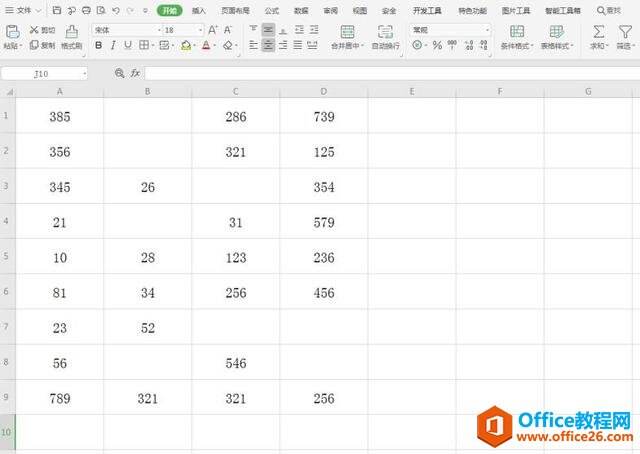Image resolution: width=640 pixels, height=454 pixels.
Task: Click the Select All corner of grid
Action: [8, 92]
